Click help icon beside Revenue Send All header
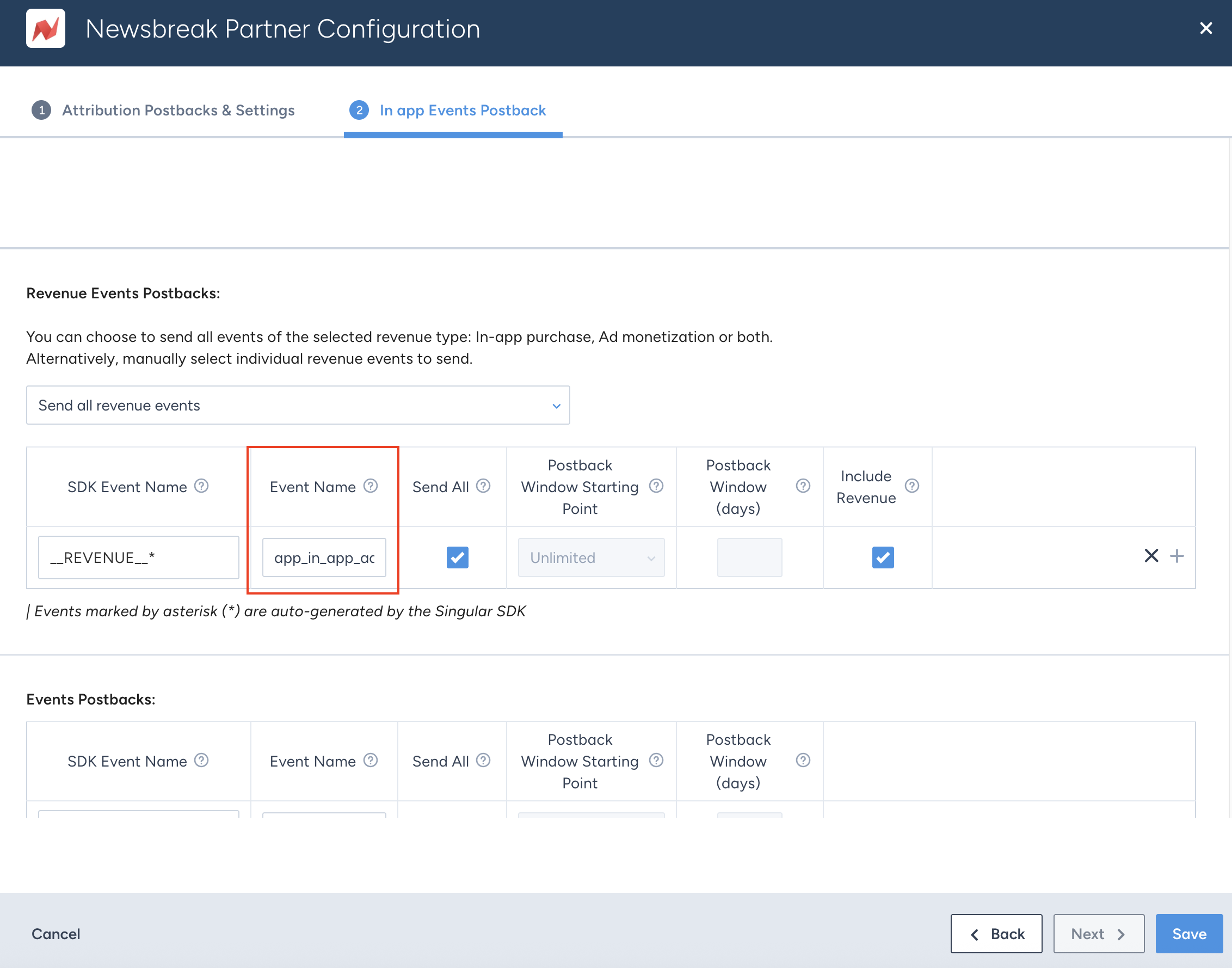The image size is (1232, 968). [483, 486]
